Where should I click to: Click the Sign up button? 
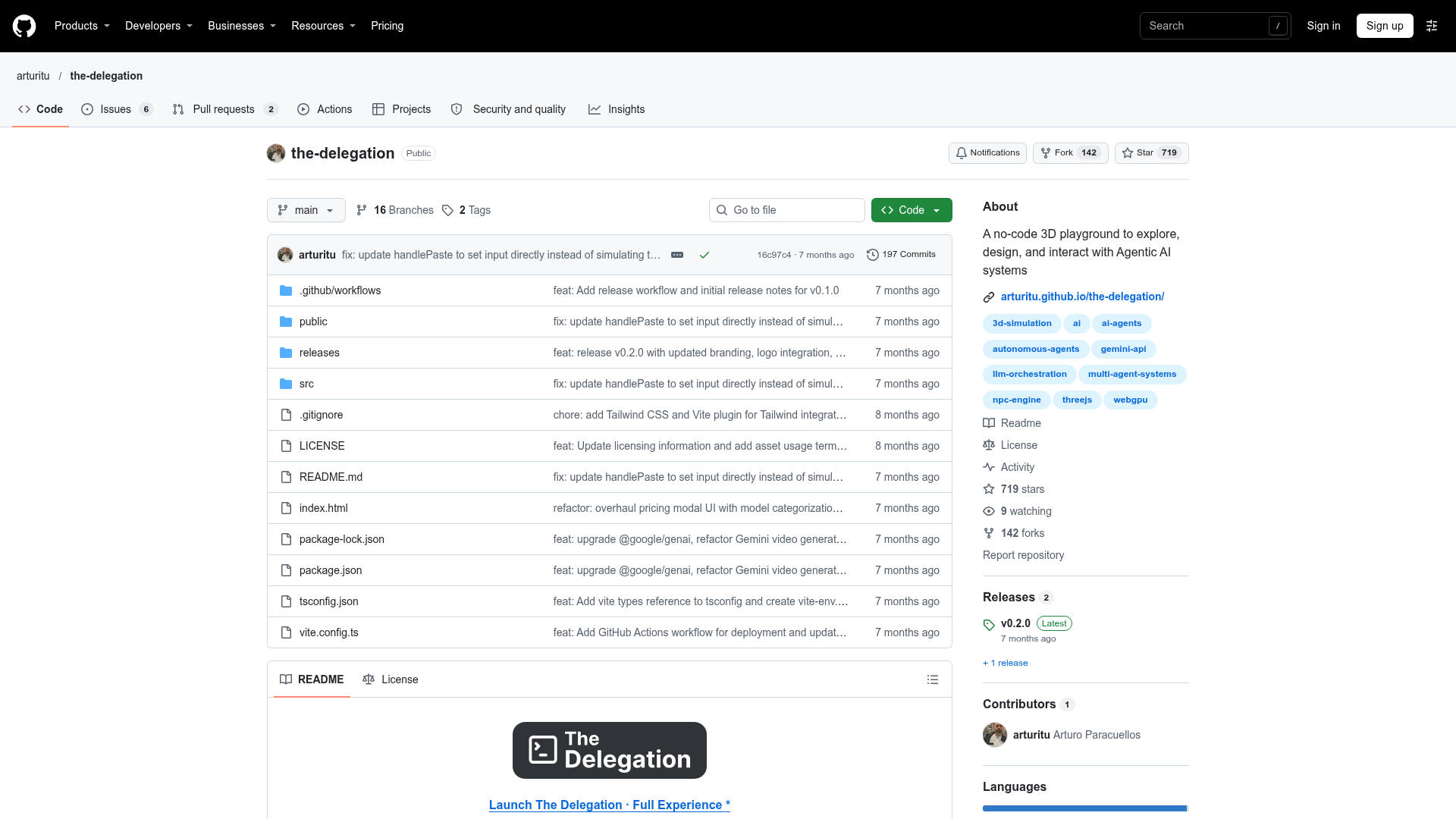tap(1385, 26)
